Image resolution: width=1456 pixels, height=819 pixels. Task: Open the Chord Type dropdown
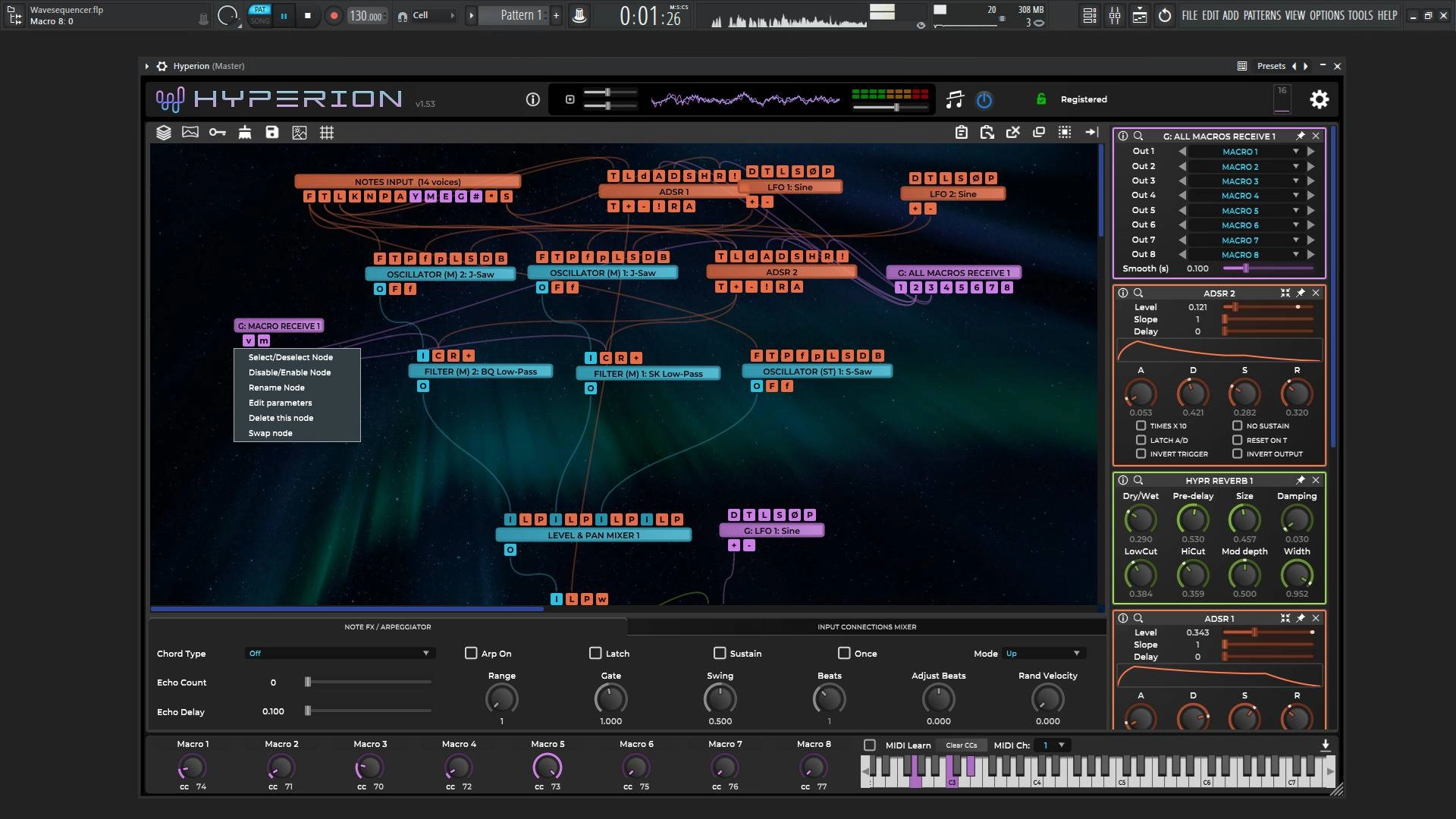pyautogui.click(x=339, y=653)
